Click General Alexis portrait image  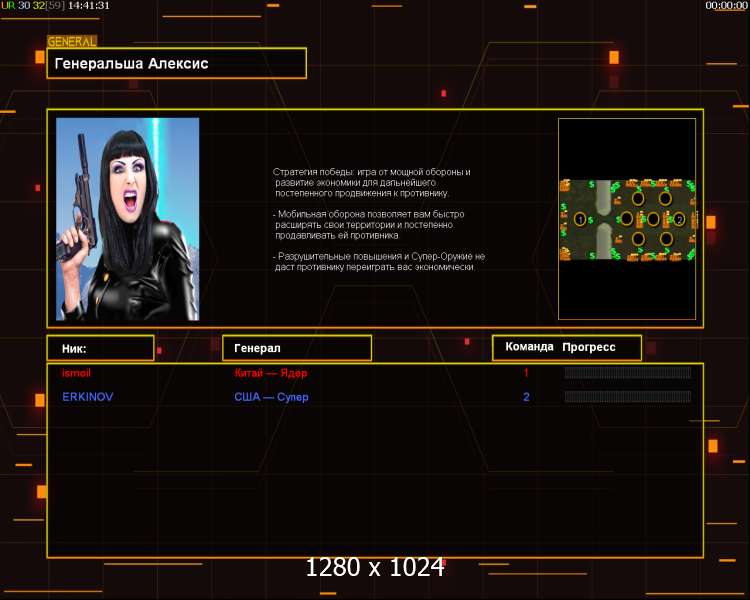click(x=128, y=219)
